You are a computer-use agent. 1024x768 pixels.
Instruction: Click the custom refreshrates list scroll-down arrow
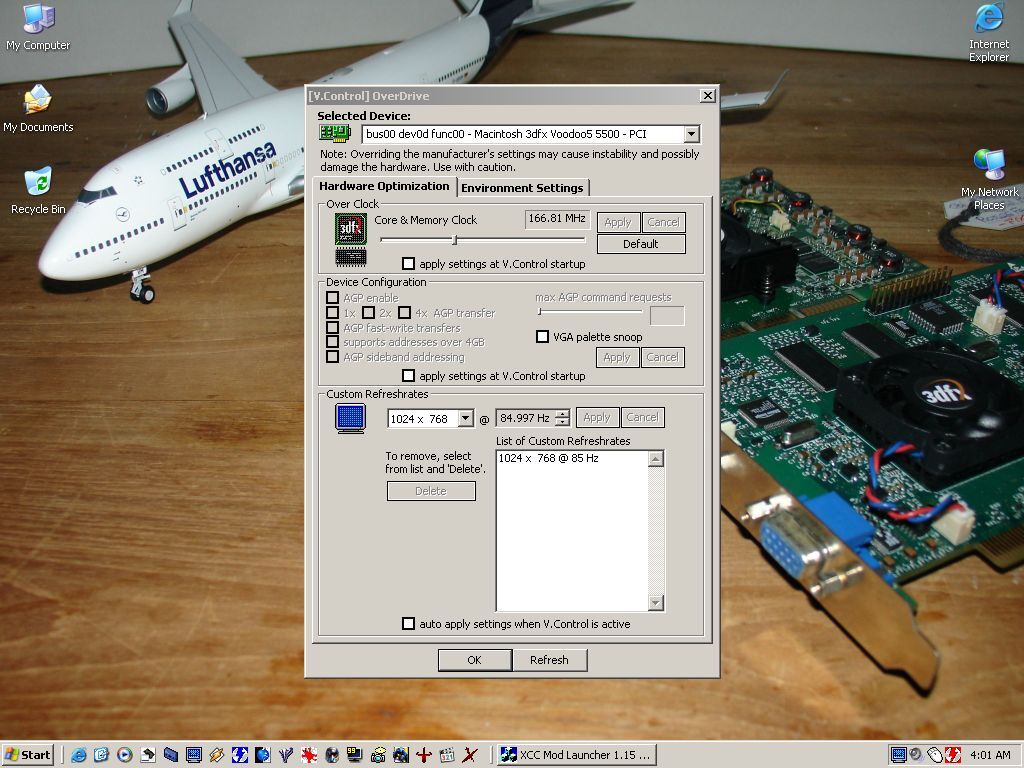coord(656,603)
